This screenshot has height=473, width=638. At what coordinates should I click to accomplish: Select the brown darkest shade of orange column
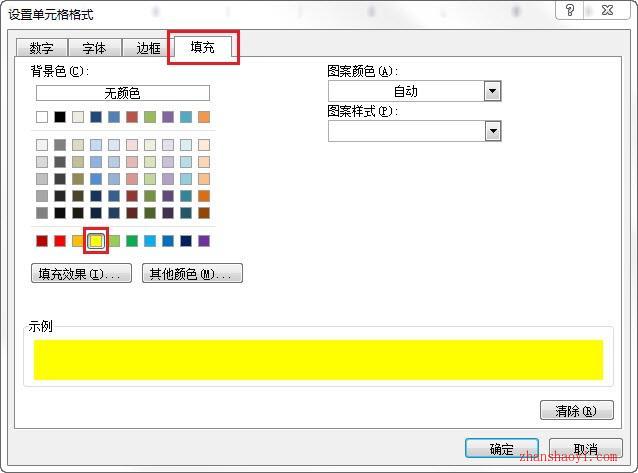tap(204, 212)
